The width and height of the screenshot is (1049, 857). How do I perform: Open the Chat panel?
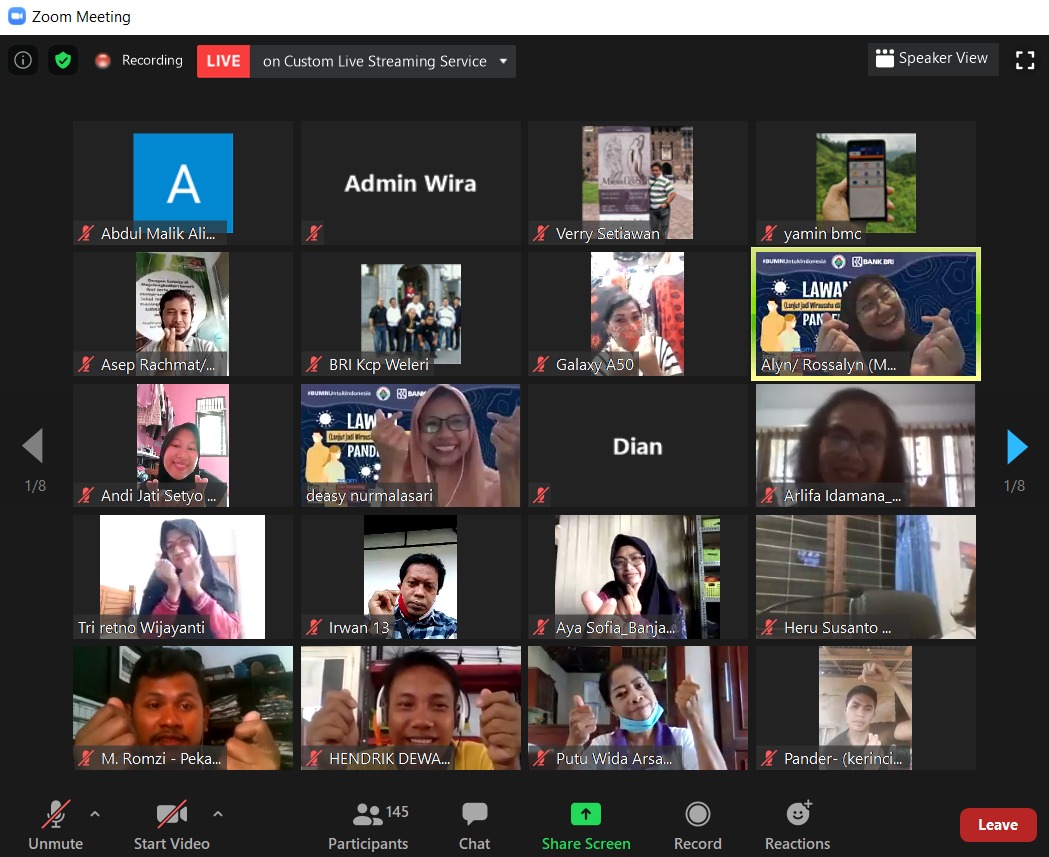474,826
